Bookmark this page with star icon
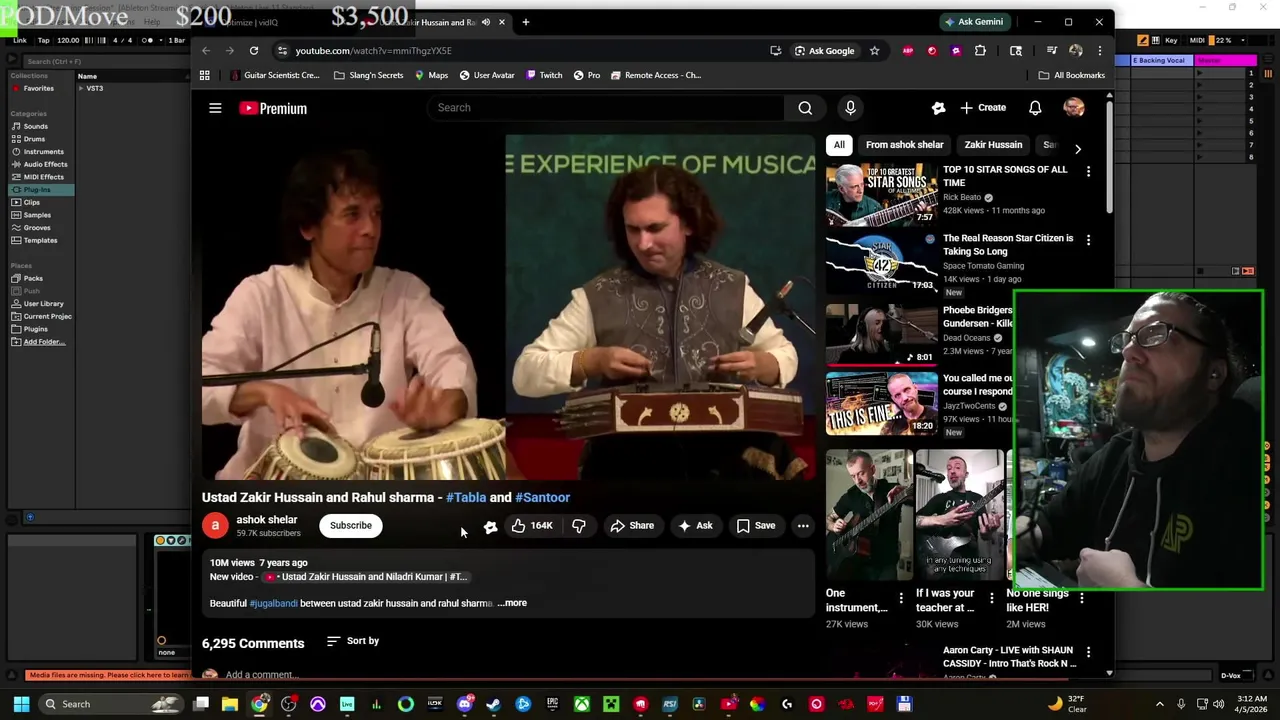Viewport: 1280px width, 720px height. [874, 51]
